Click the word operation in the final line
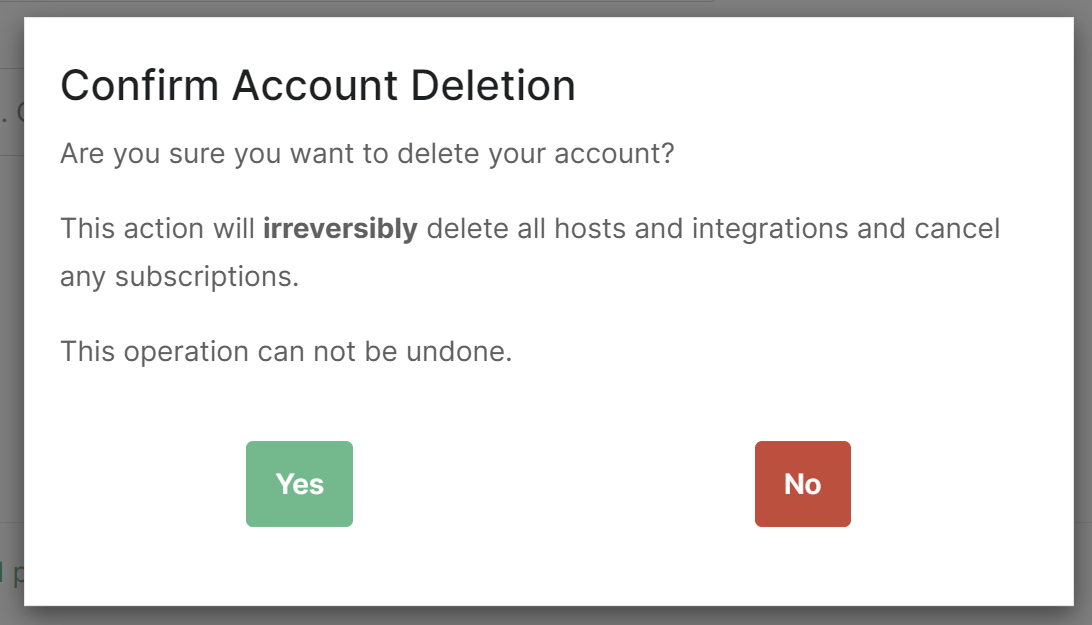The height and width of the screenshot is (625, 1092). 186,352
